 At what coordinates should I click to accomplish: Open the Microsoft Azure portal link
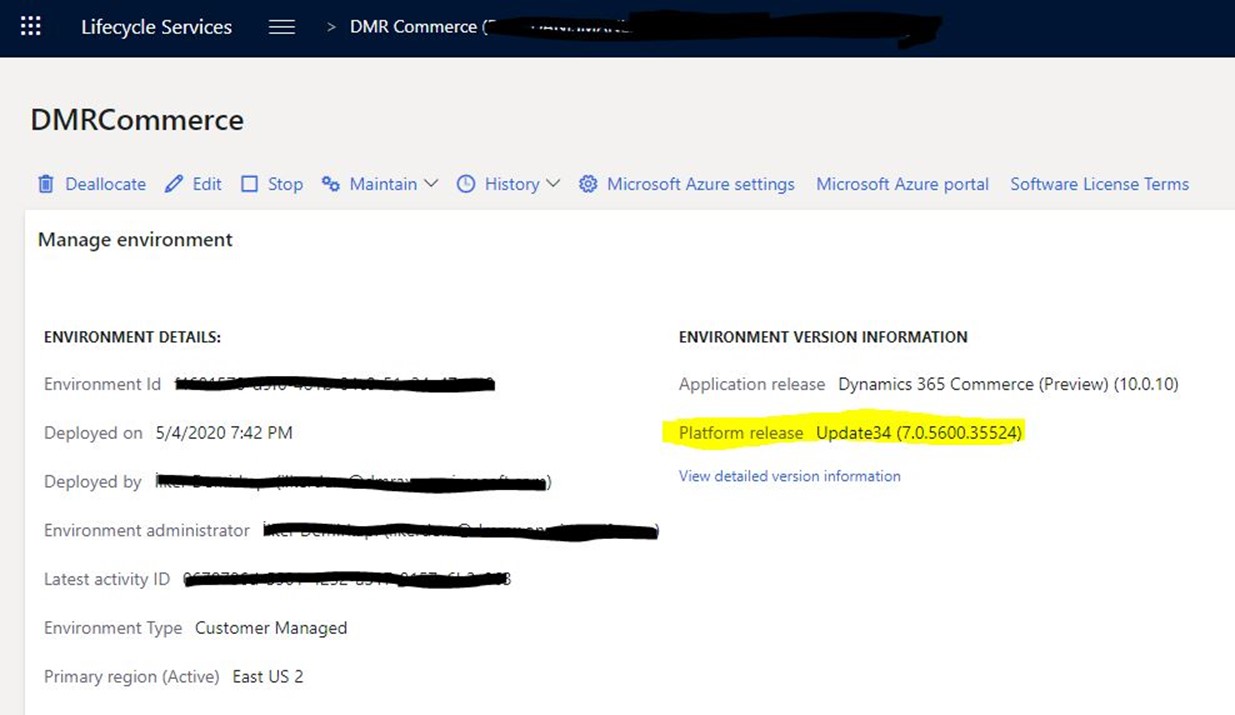[x=902, y=184]
